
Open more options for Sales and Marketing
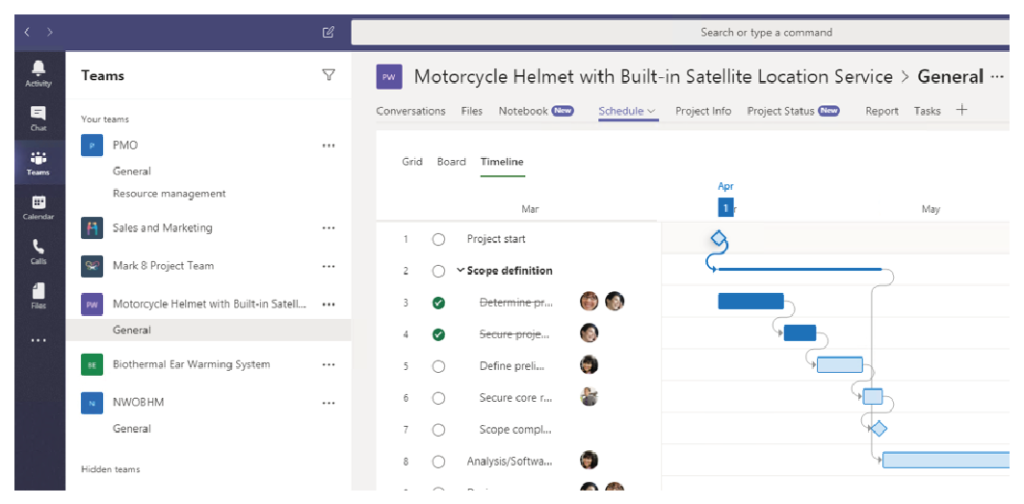click(x=328, y=228)
